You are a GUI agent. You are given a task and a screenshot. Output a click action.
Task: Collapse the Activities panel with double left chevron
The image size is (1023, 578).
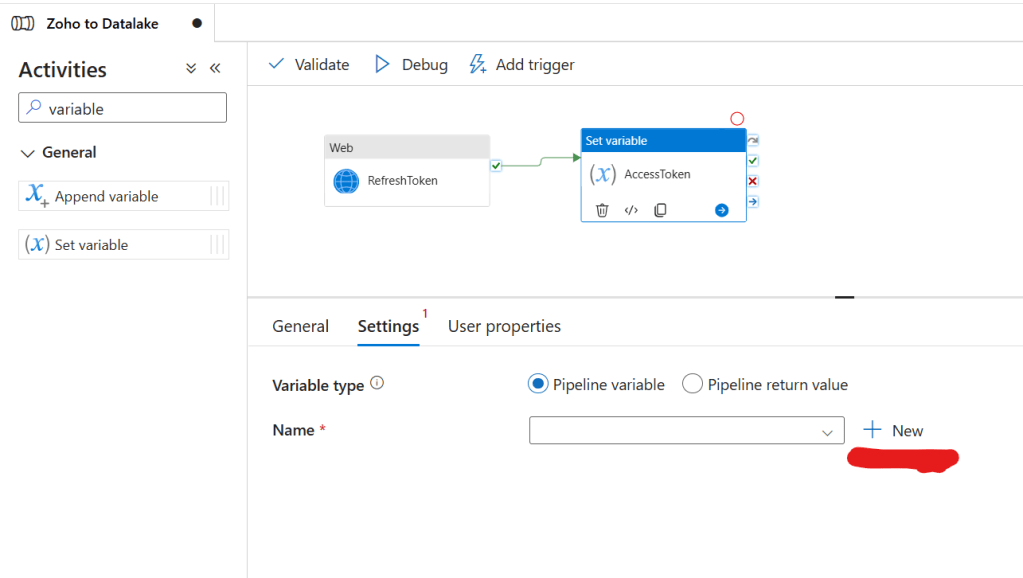tap(215, 69)
